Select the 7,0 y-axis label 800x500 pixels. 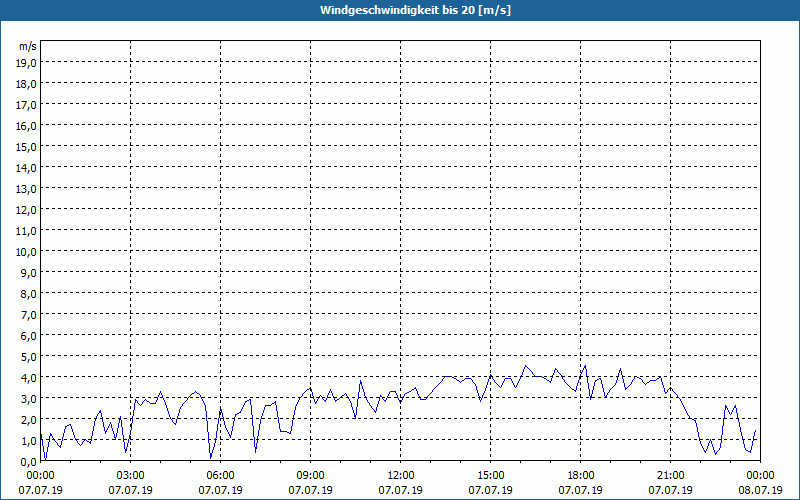(28, 315)
